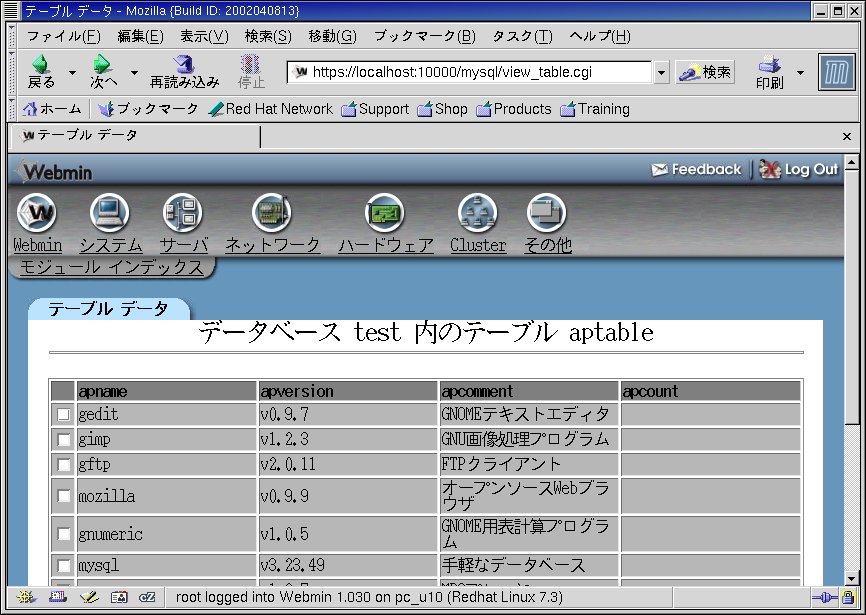Screen dimensions: 866x615
Task: Click the online/offline plug icon
Action: [825, 597]
